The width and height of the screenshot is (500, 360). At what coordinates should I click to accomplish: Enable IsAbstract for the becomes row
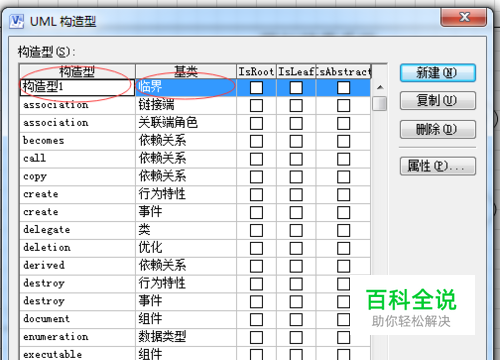coord(343,141)
